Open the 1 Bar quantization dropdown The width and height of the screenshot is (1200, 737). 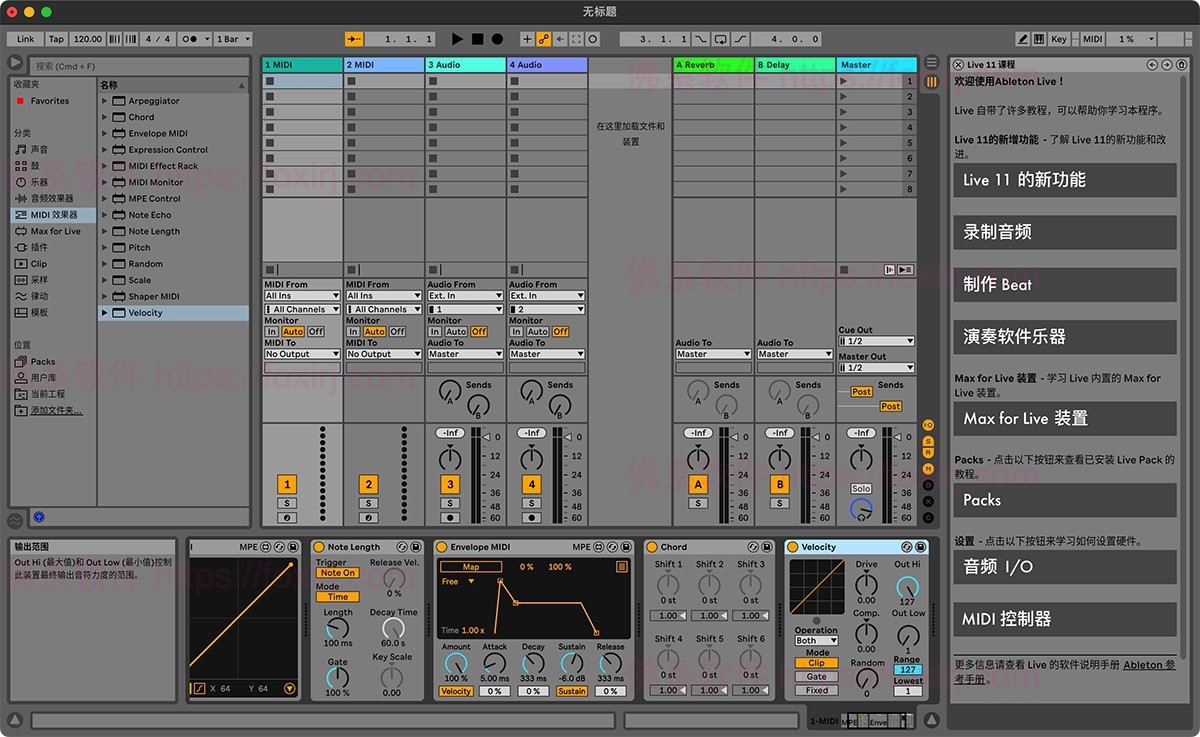point(232,38)
